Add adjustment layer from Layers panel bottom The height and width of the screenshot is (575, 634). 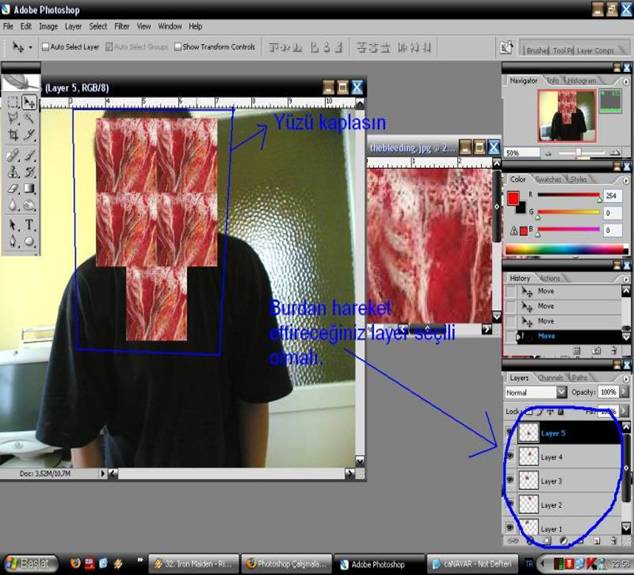point(563,541)
